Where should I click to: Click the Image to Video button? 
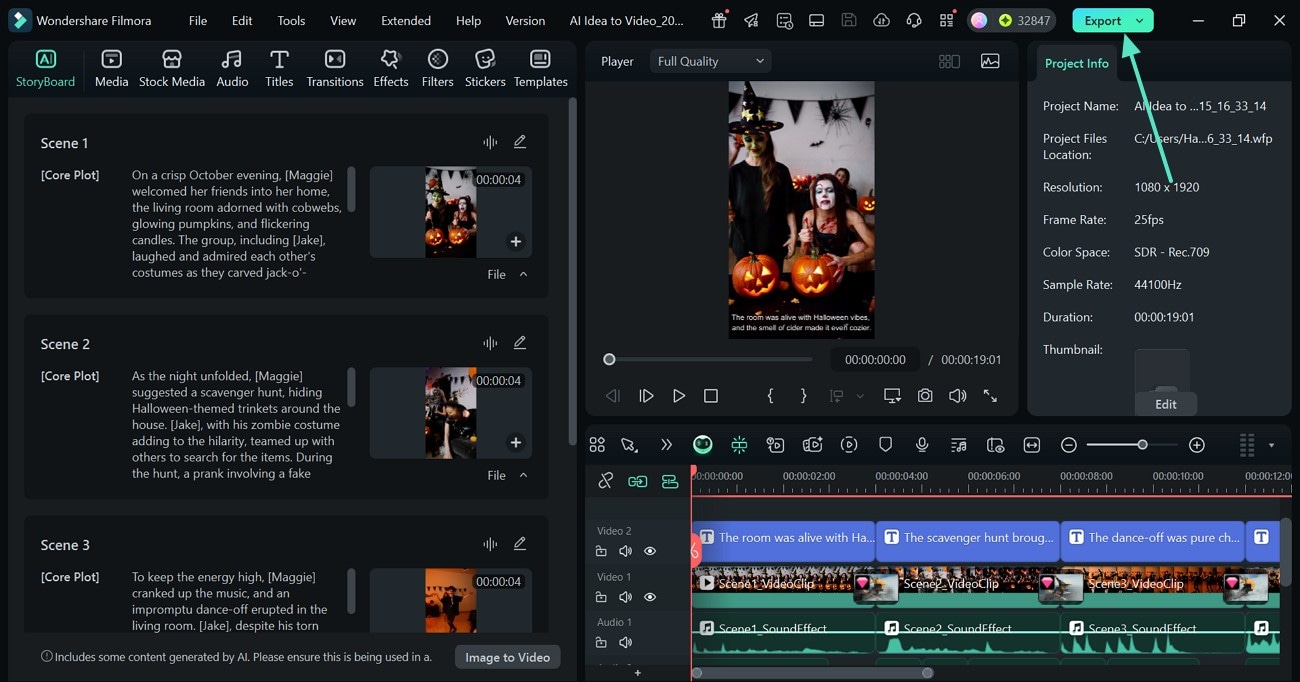(x=507, y=657)
